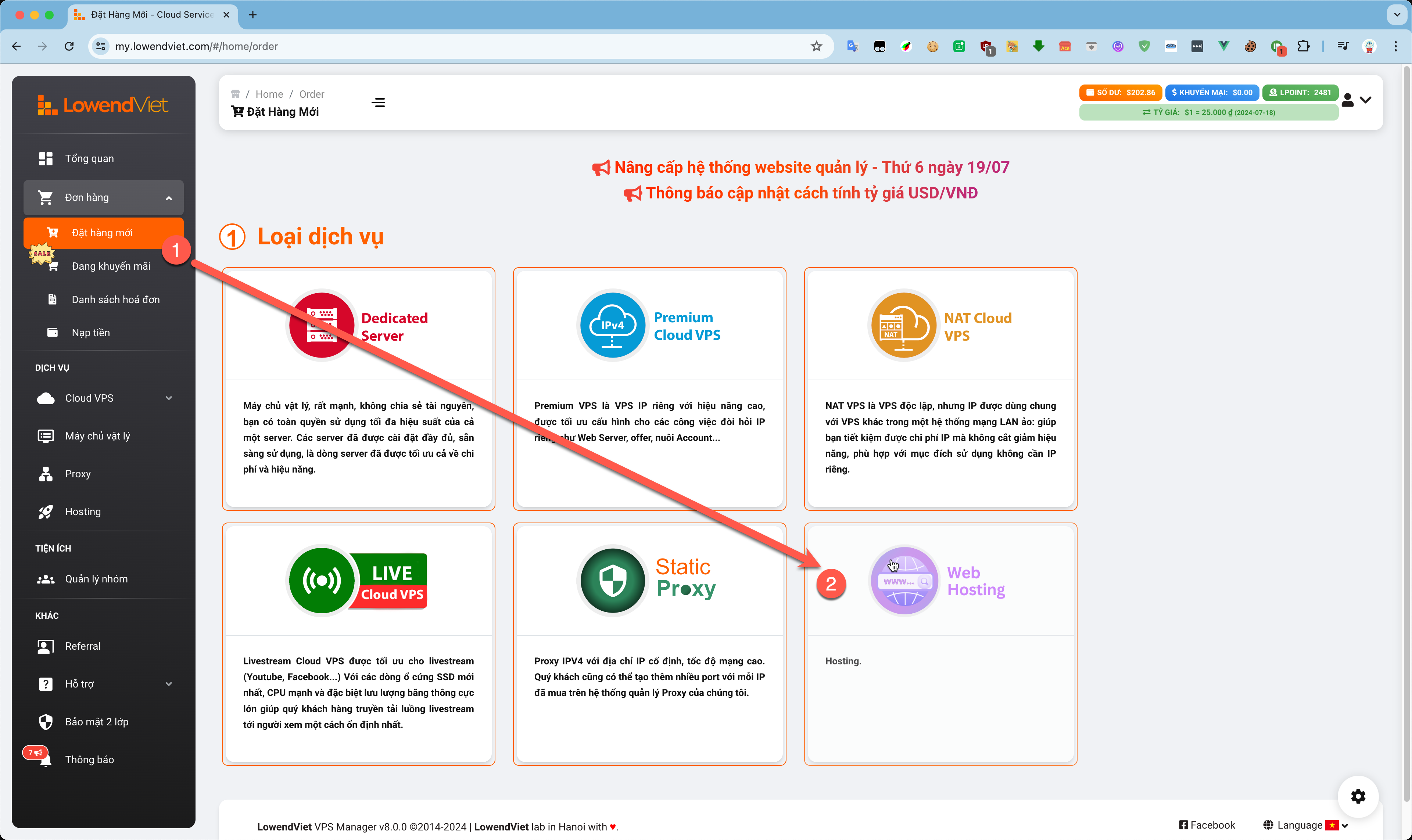Image resolution: width=1412 pixels, height=840 pixels.
Task: Click the settings gear floating button
Action: (x=1358, y=796)
